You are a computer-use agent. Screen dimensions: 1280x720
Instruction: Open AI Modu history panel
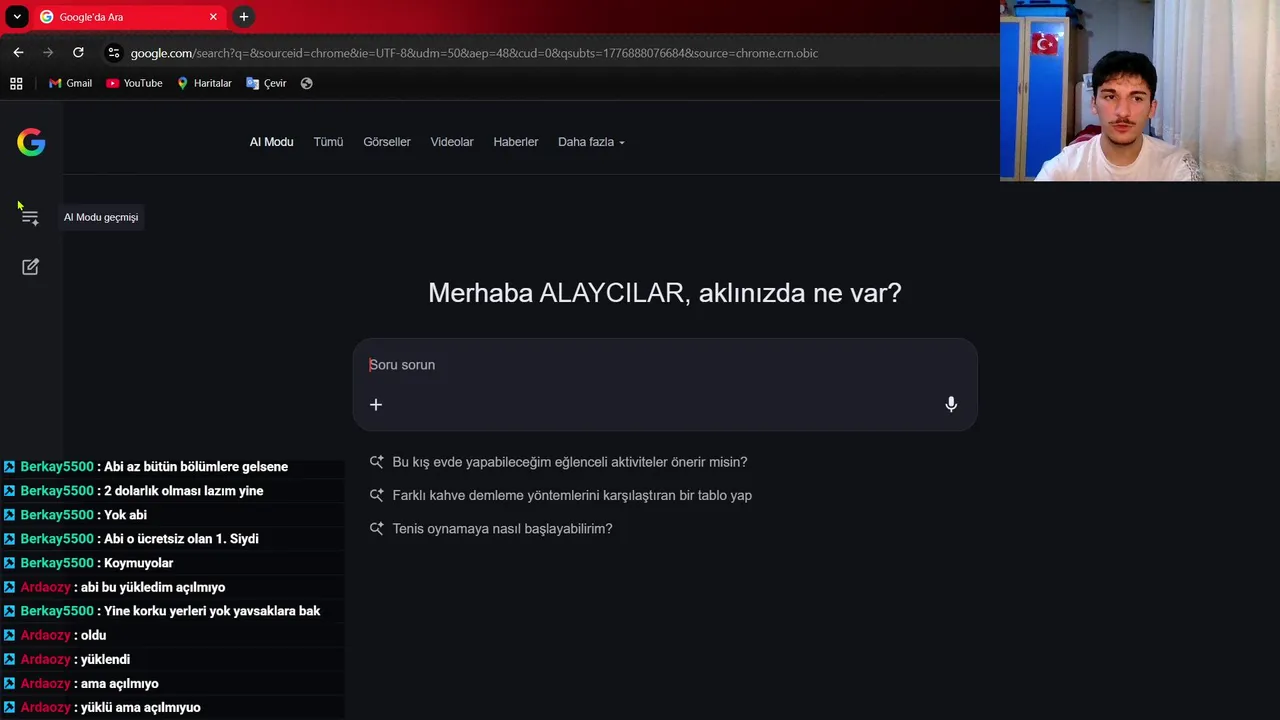tap(30, 217)
